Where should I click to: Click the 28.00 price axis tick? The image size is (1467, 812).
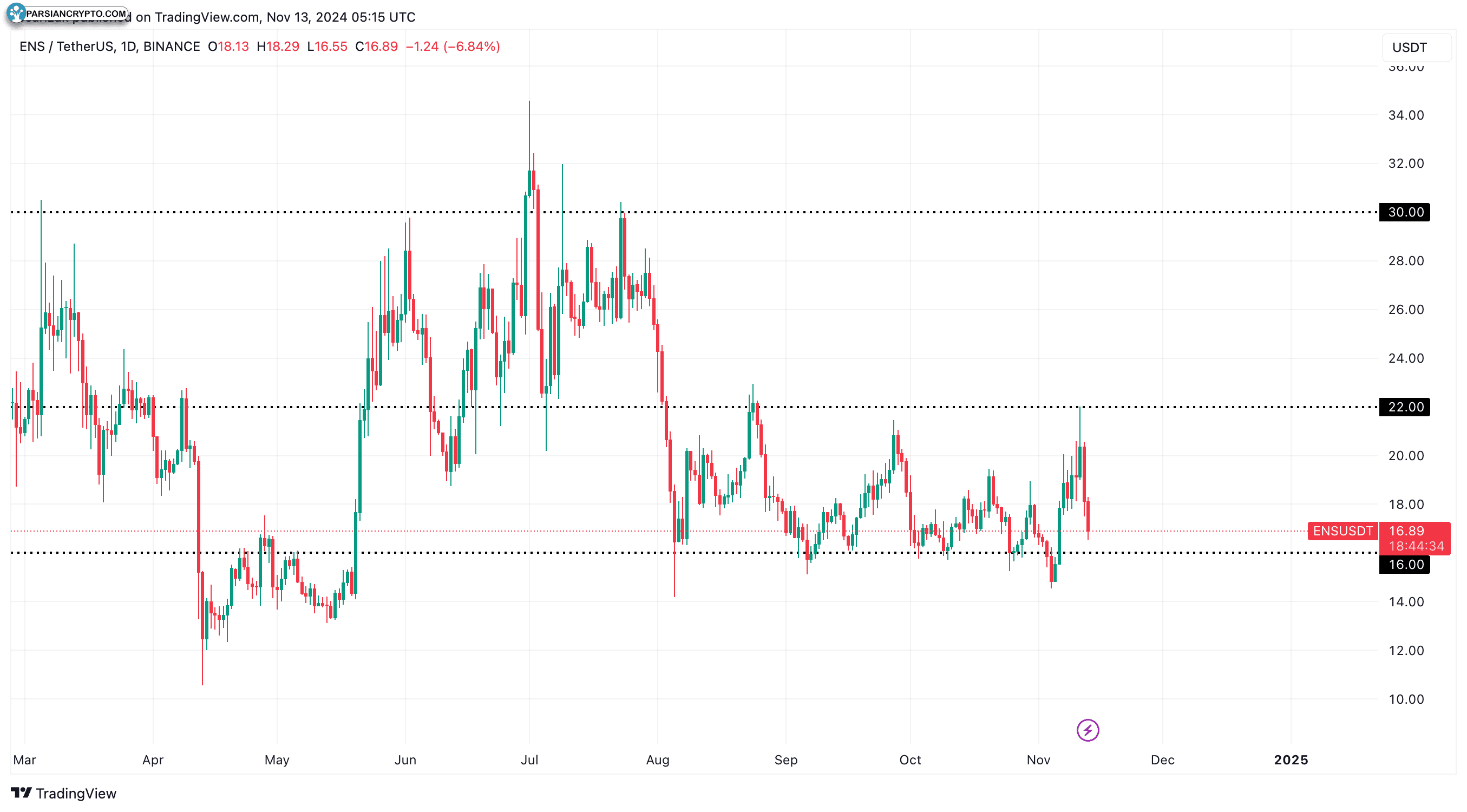(1405, 261)
